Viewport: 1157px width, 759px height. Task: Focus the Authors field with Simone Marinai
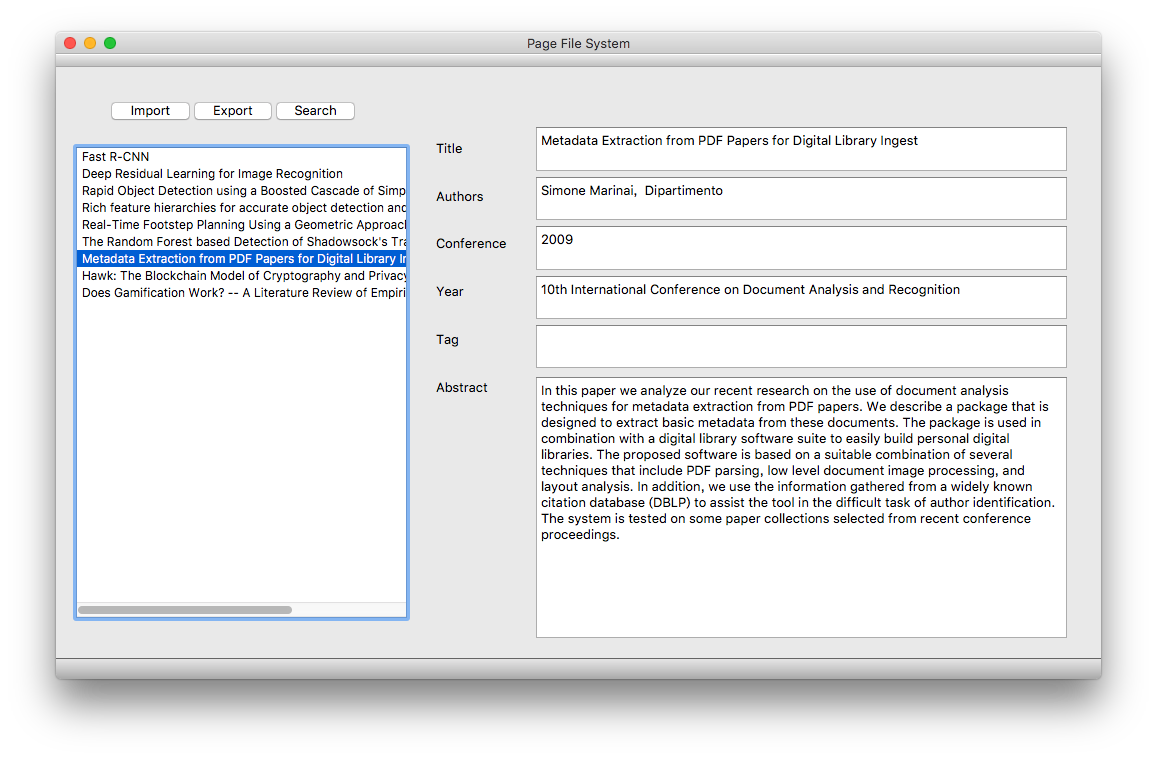(x=801, y=198)
